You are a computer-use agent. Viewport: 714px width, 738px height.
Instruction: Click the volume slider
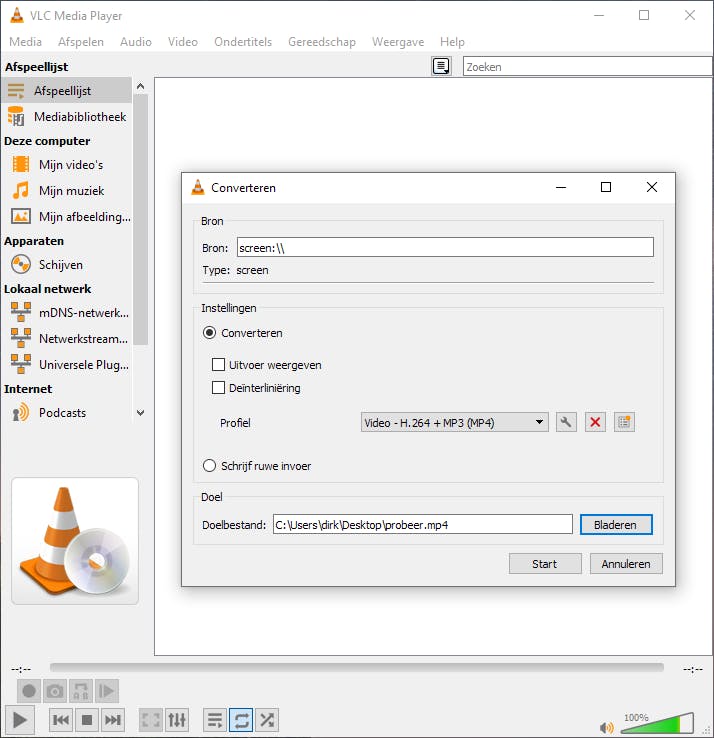[x=657, y=723]
